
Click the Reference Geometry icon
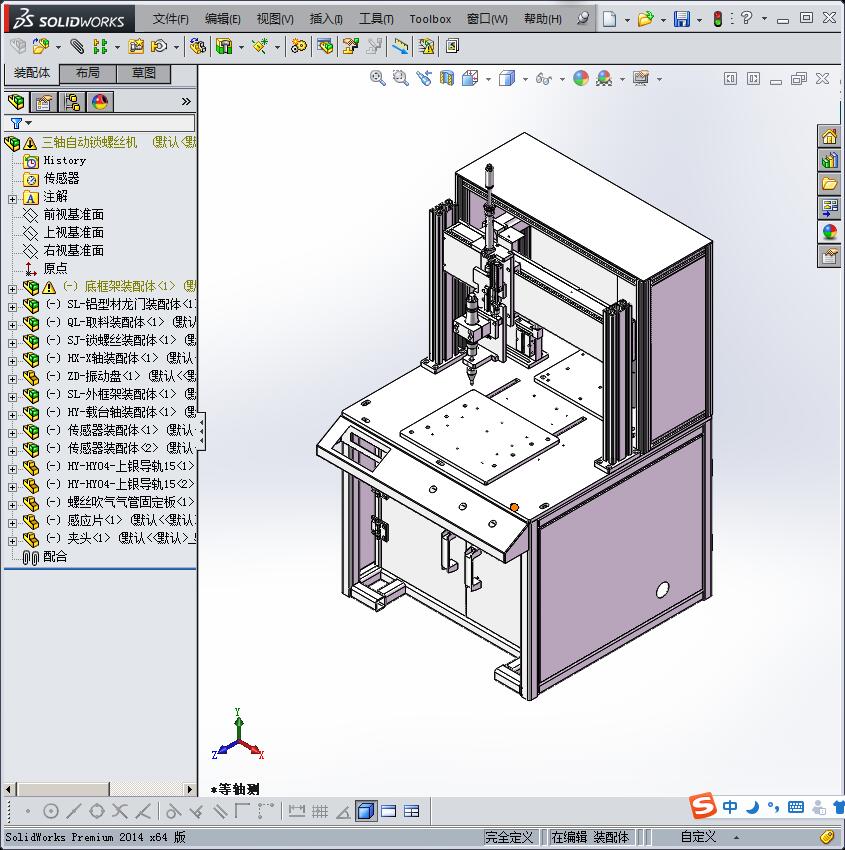tap(260, 47)
